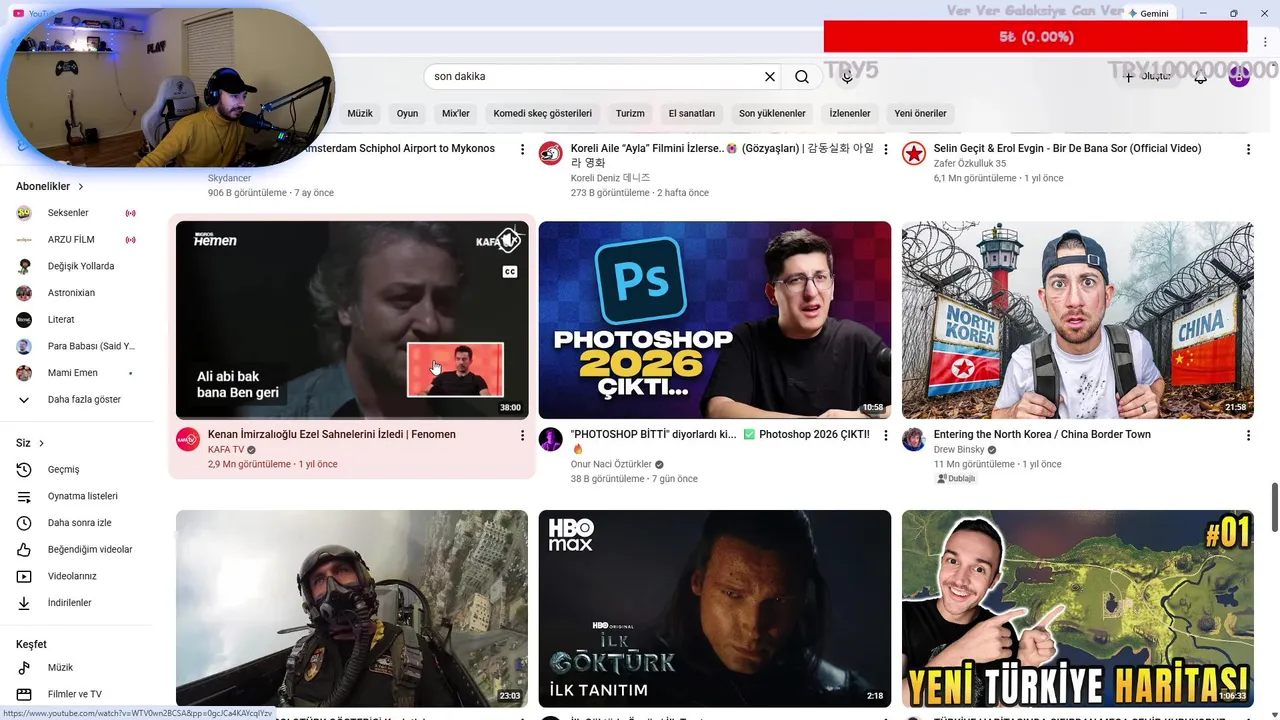The width and height of the screenshot is (1280, 720).
Task: Click the page vertical scrollbar thumb
Action: point(1274,507)
